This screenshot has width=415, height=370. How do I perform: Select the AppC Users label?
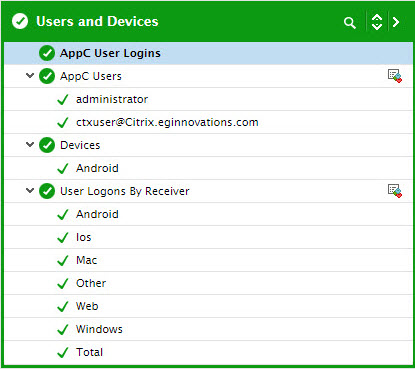point(91,76)
